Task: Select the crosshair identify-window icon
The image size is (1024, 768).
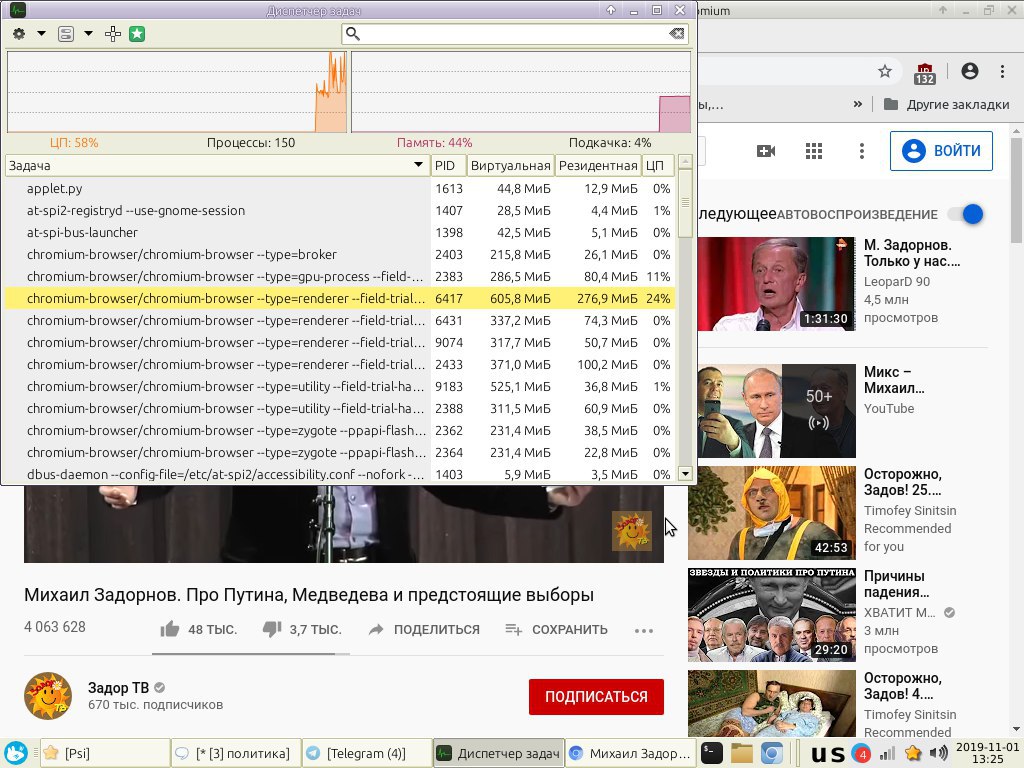Action: click(113, 34)
